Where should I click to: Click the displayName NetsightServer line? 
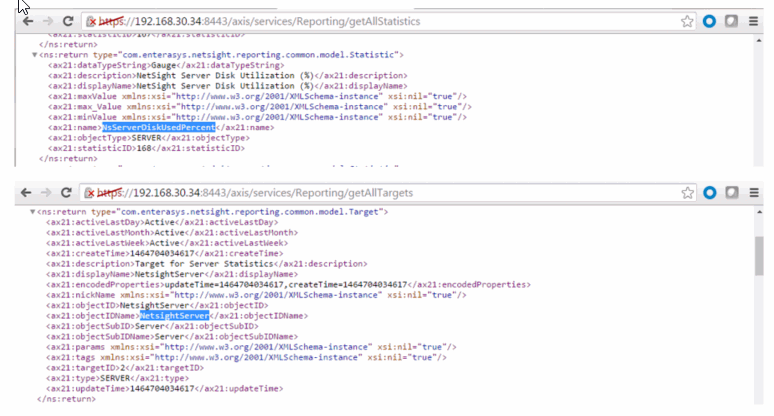[172, 274]
